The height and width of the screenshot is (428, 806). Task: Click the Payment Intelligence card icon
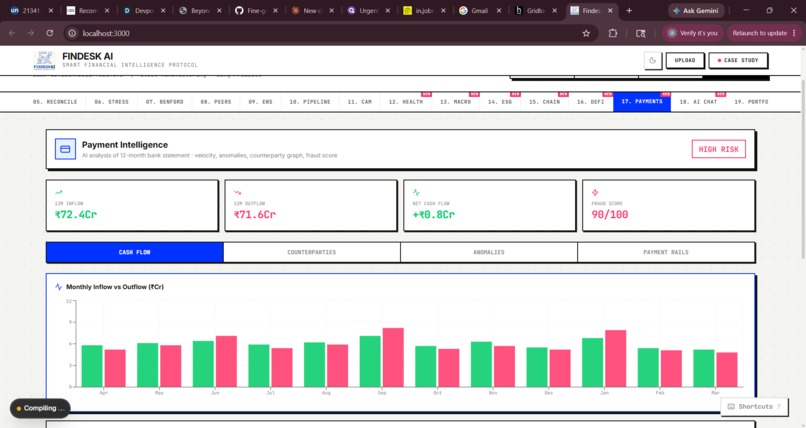click(x=65, y=149)
